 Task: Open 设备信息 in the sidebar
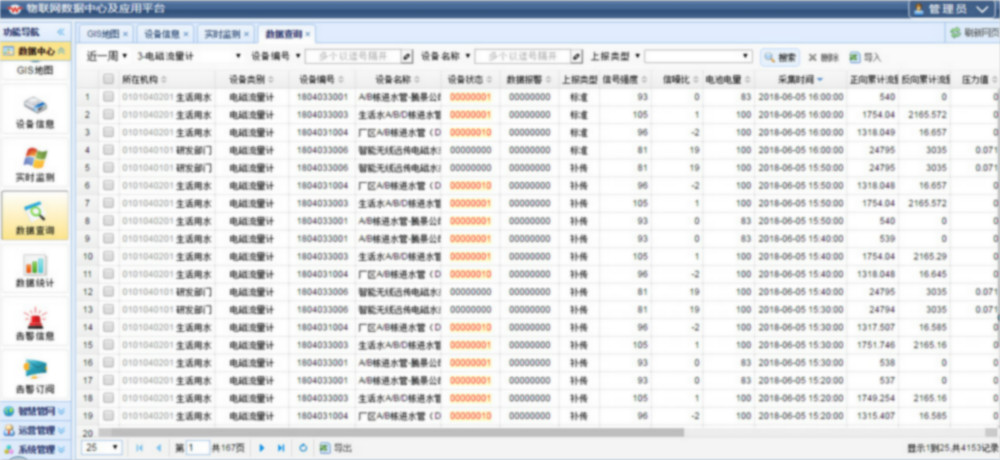pos(35,111)
